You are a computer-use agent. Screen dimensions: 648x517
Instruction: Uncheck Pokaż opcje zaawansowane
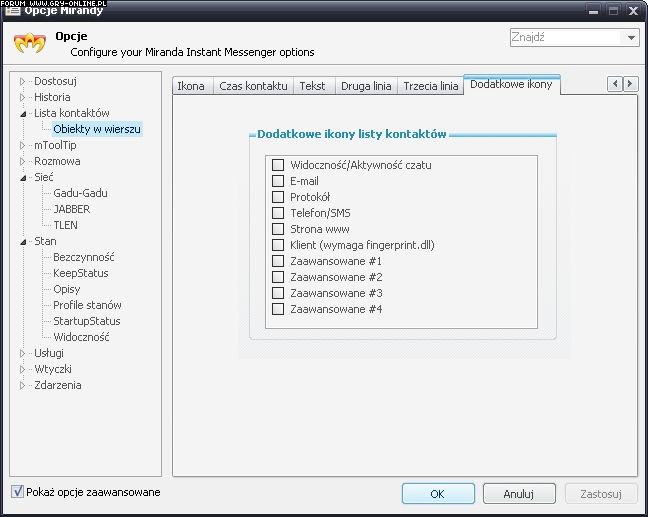coord(17,492)
